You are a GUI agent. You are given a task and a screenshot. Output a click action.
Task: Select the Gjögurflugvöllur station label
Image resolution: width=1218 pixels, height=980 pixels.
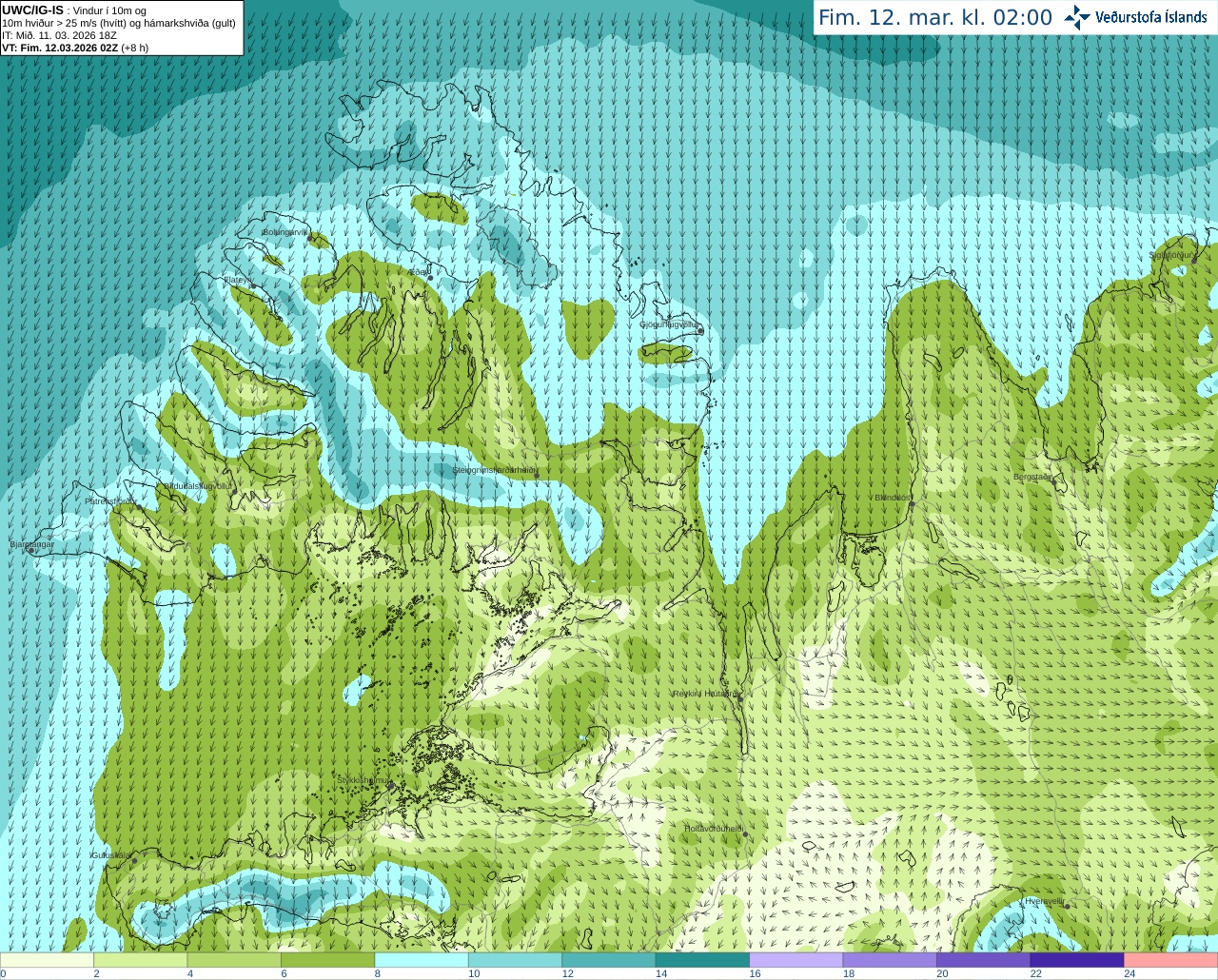coord(669,324)
